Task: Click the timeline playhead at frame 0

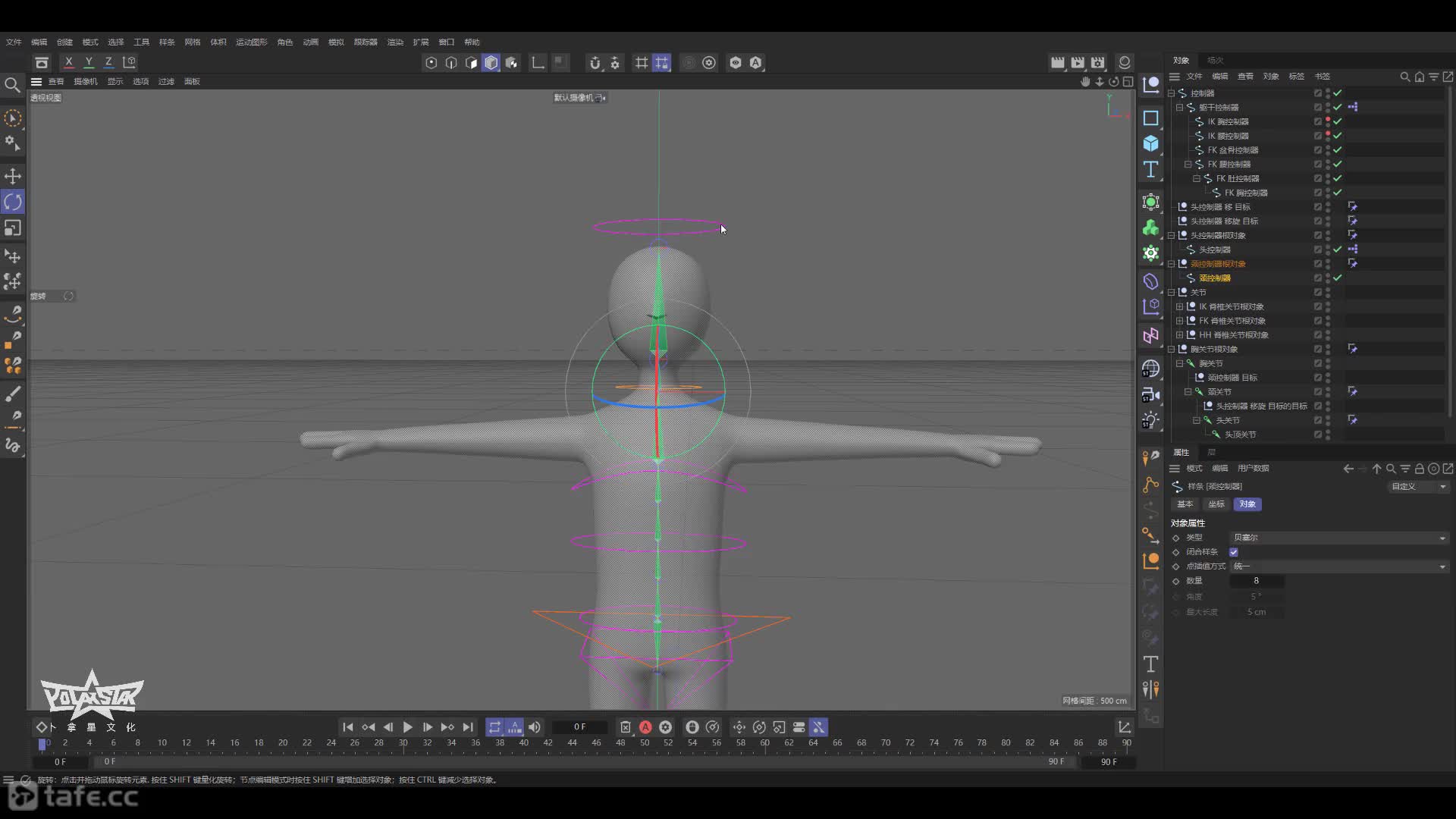Action: click(x=42, y=744)
